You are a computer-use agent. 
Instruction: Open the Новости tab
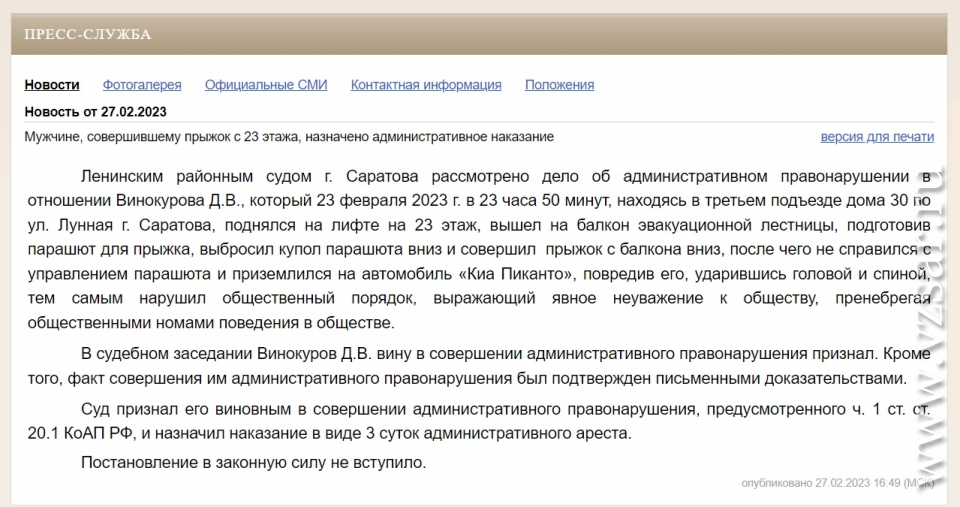pos(52,85)
